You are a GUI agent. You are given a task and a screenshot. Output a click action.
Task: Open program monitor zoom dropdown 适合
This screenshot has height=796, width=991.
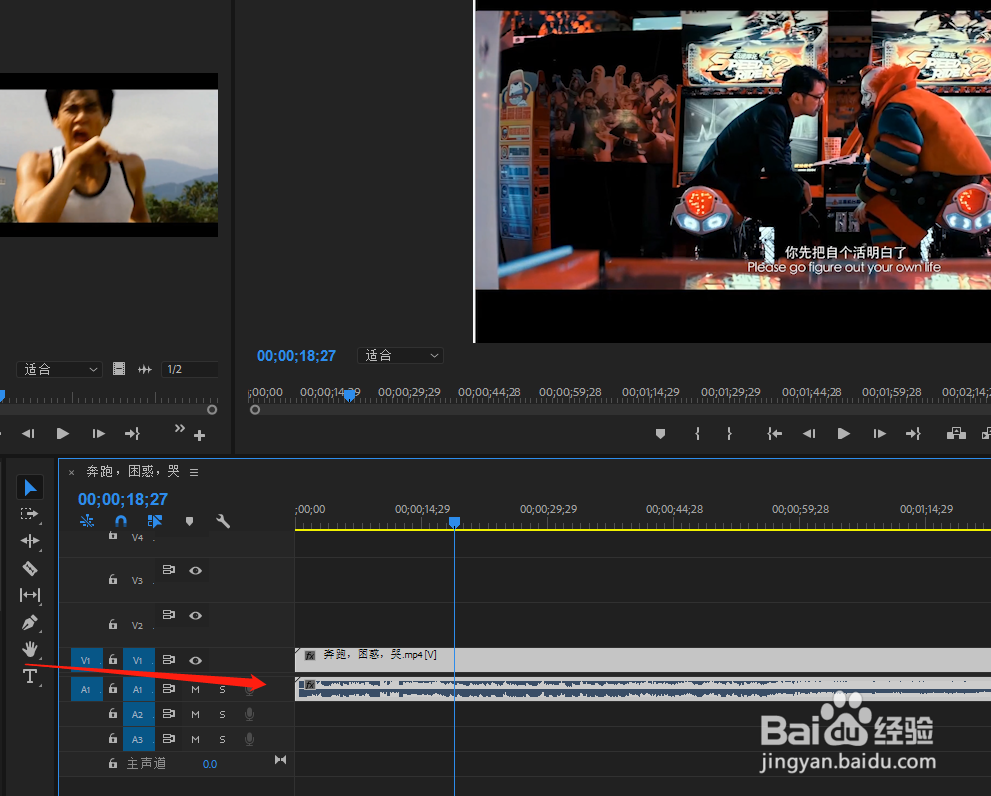pyautogui.click(x=401, y=355)
